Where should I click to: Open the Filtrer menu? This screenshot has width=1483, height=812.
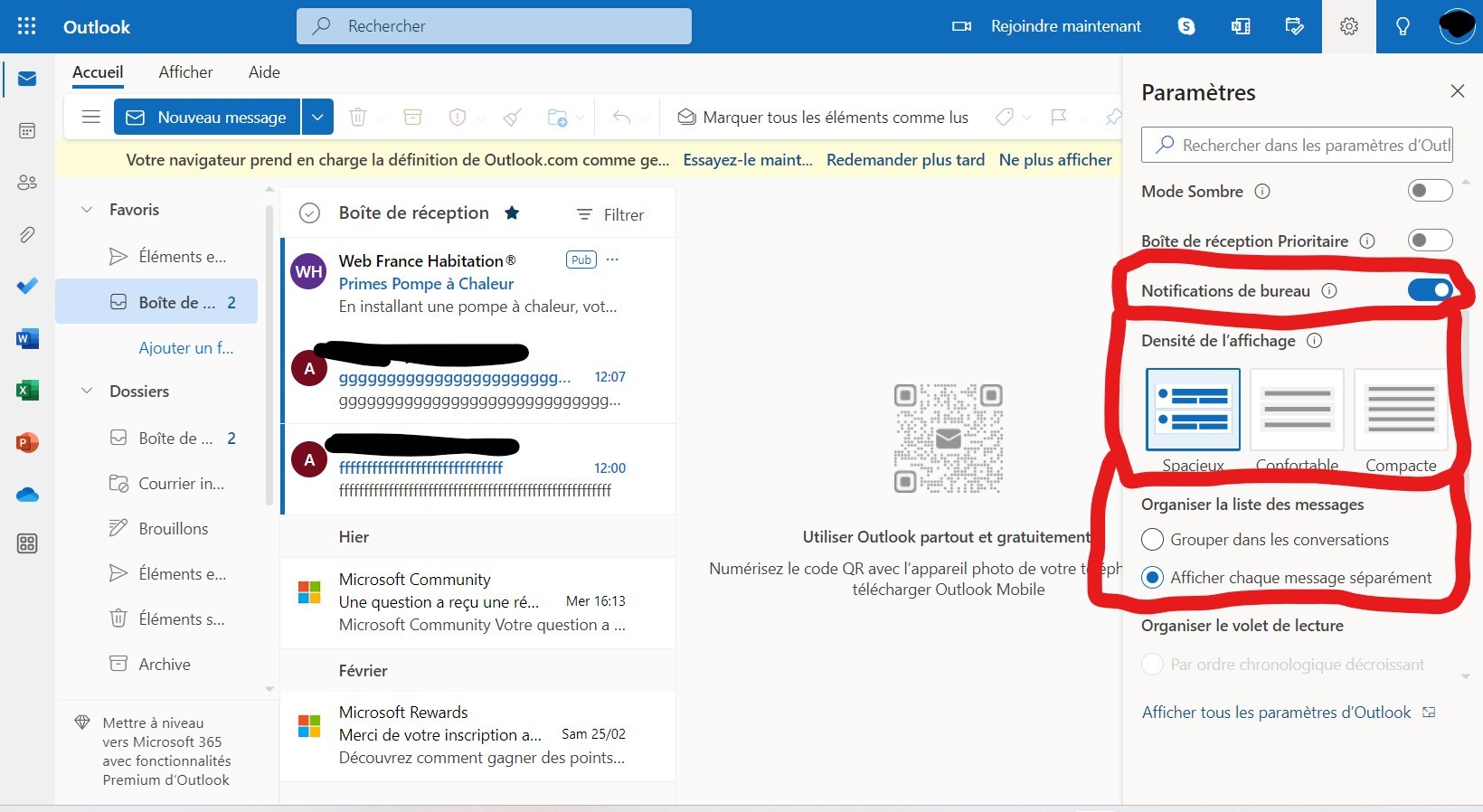(610, 214)
